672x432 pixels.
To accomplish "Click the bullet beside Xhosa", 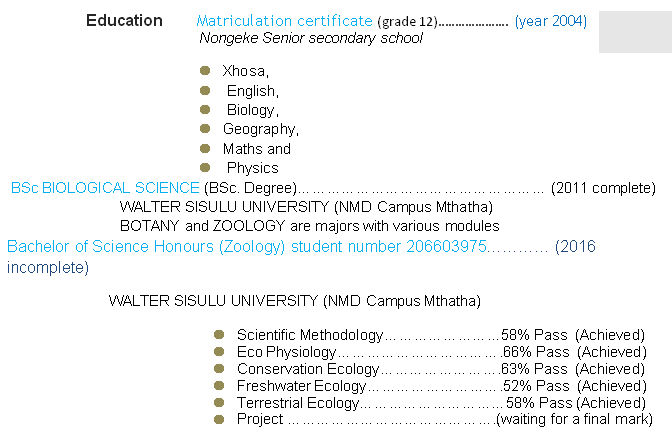I will pos(205,71).
